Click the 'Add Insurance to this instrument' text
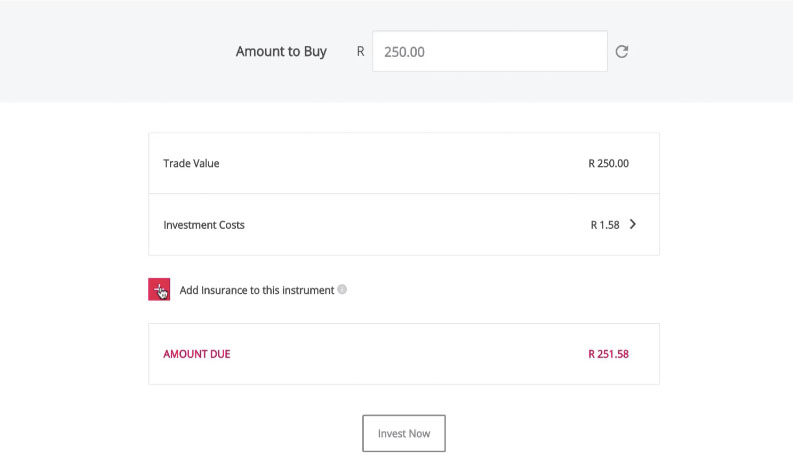 [256, 291]
